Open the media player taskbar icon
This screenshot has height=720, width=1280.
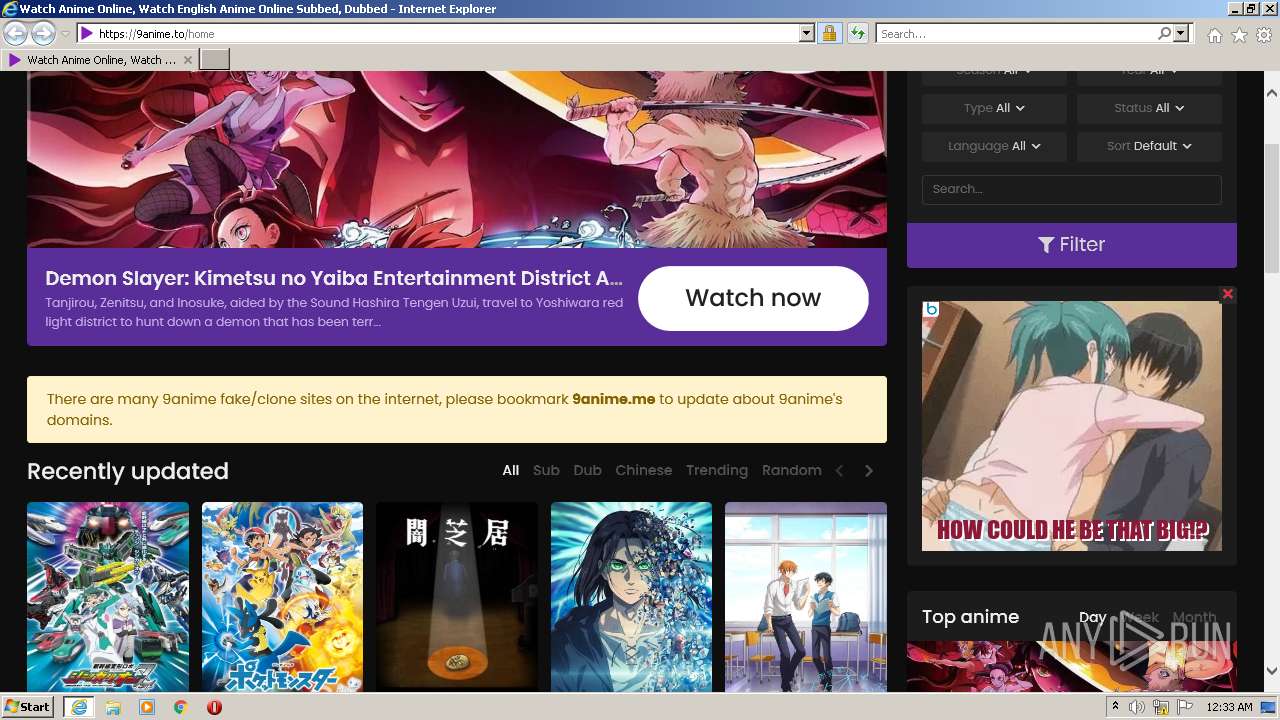[x=147, y=707]
